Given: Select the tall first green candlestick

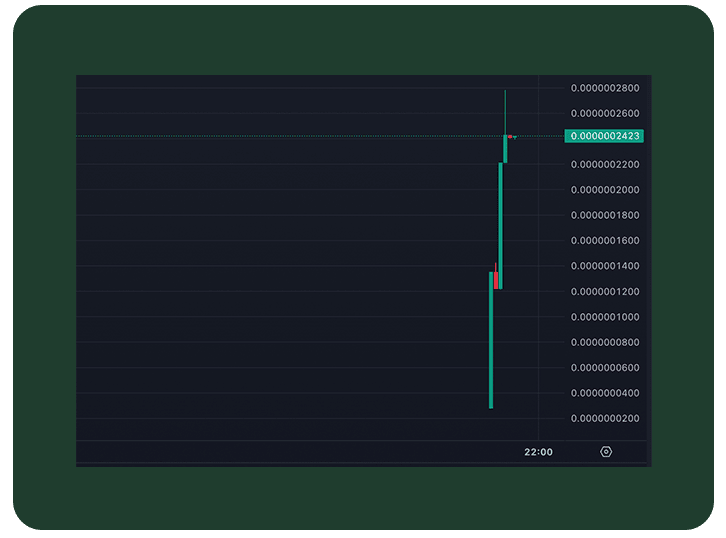Looking at the screenshot, I should 491,340.
